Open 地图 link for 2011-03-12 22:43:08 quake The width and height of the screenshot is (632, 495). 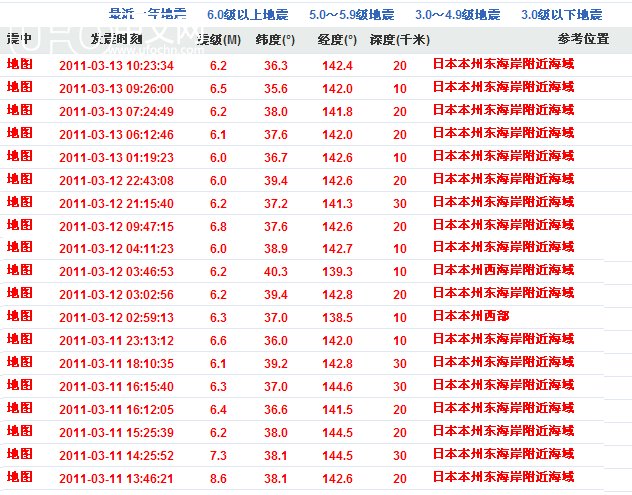20,179
